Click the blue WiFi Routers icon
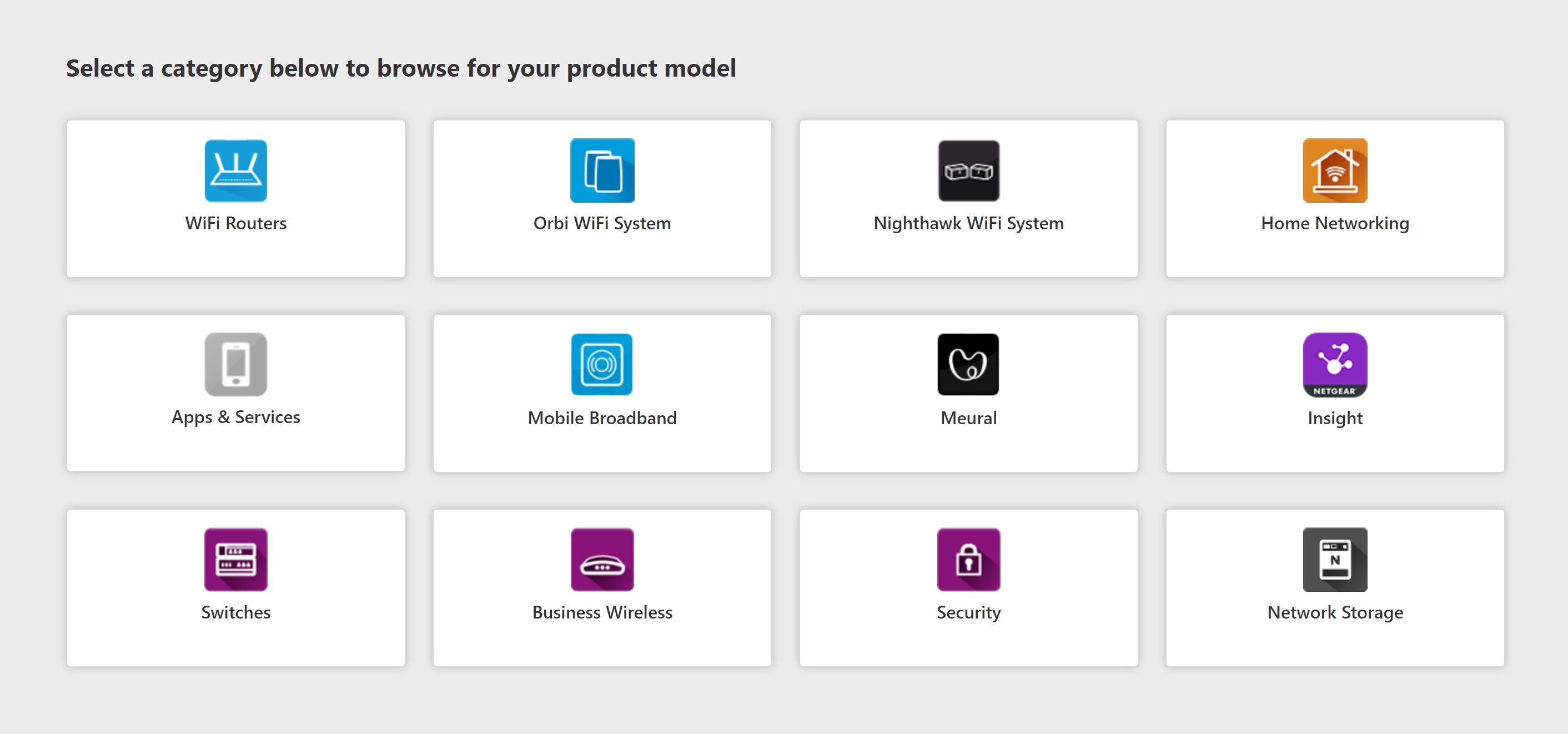This screenshot has height=734, width=1568. 235,170
